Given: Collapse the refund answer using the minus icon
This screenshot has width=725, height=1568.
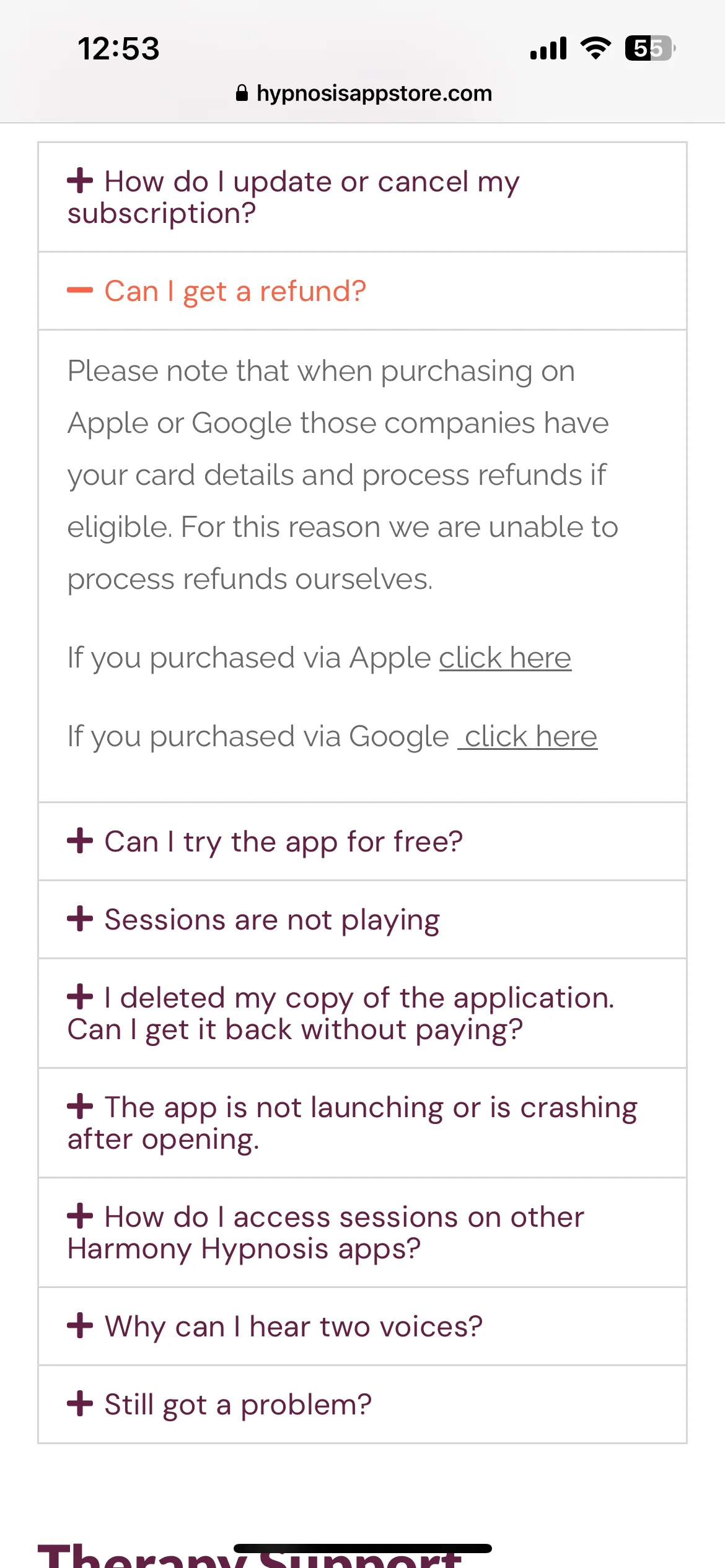Looking at the screenshot, I should coord(80,290).
